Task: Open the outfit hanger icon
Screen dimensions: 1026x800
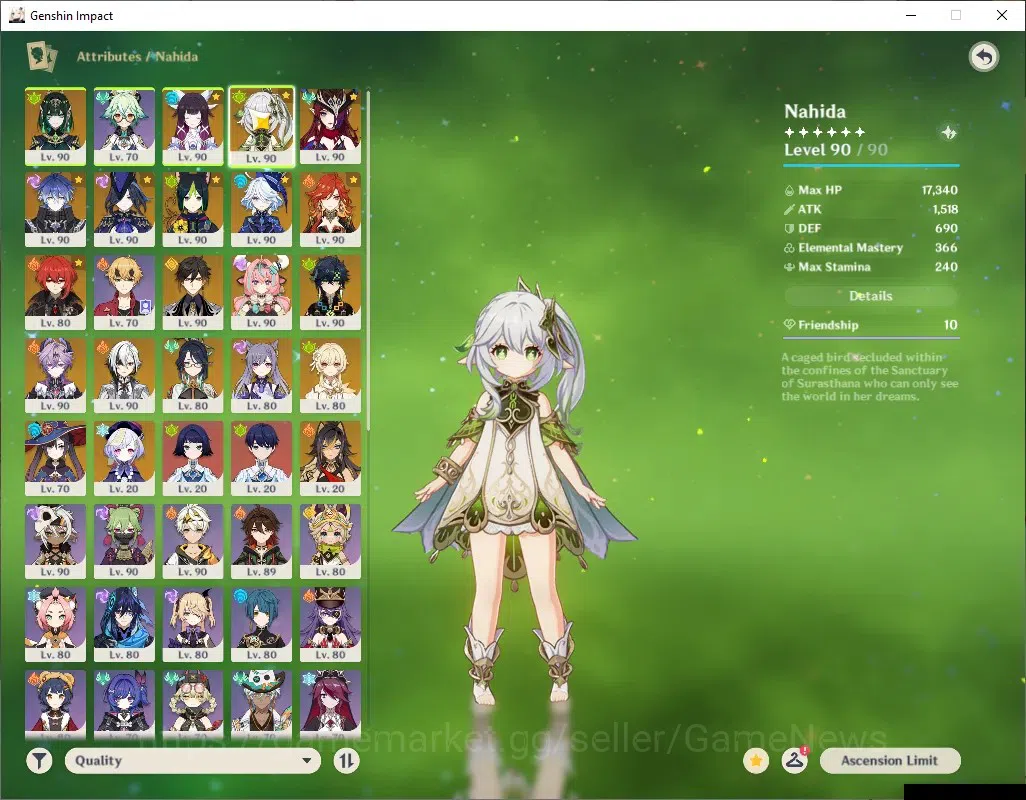Action: [x=794, y=761]
